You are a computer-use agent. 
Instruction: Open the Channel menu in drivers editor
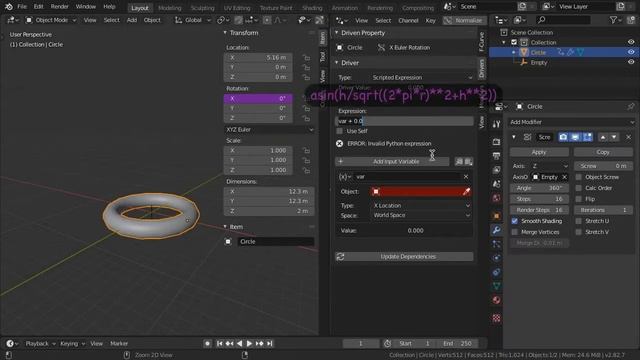[x=408, y=20]
